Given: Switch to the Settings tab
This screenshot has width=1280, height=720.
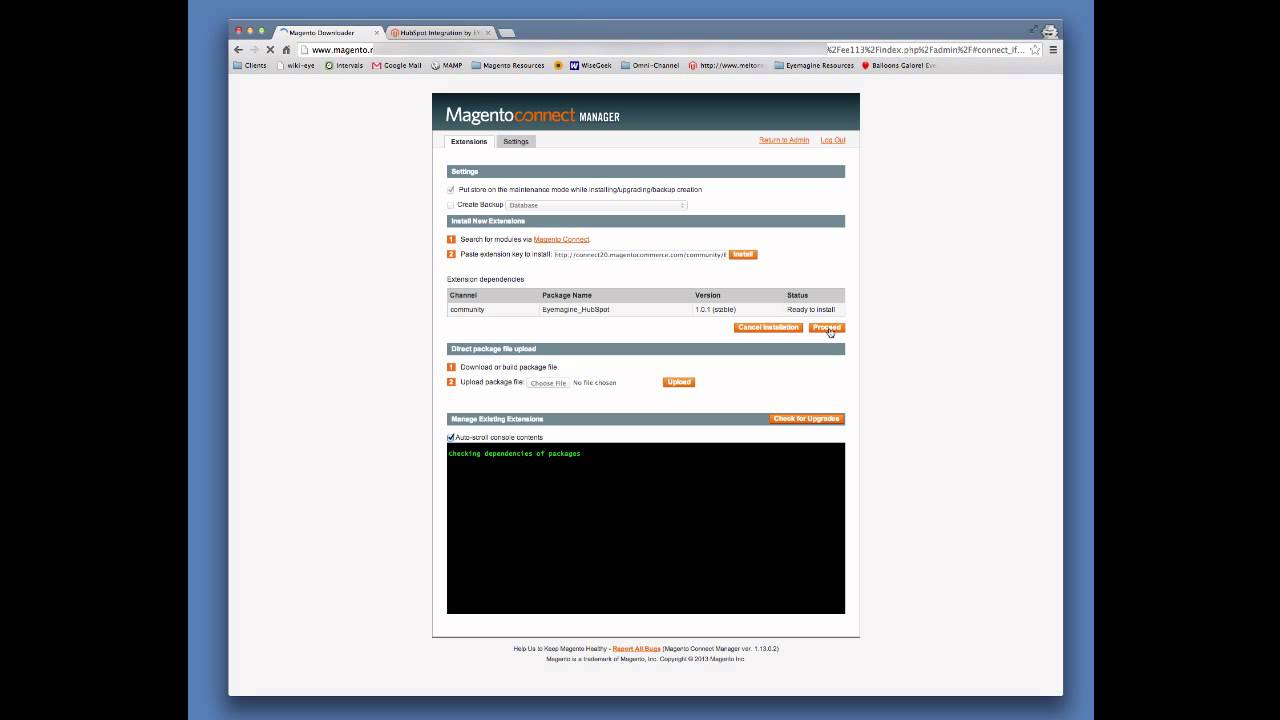Looking at the screenshot, I should click(516, 141).
